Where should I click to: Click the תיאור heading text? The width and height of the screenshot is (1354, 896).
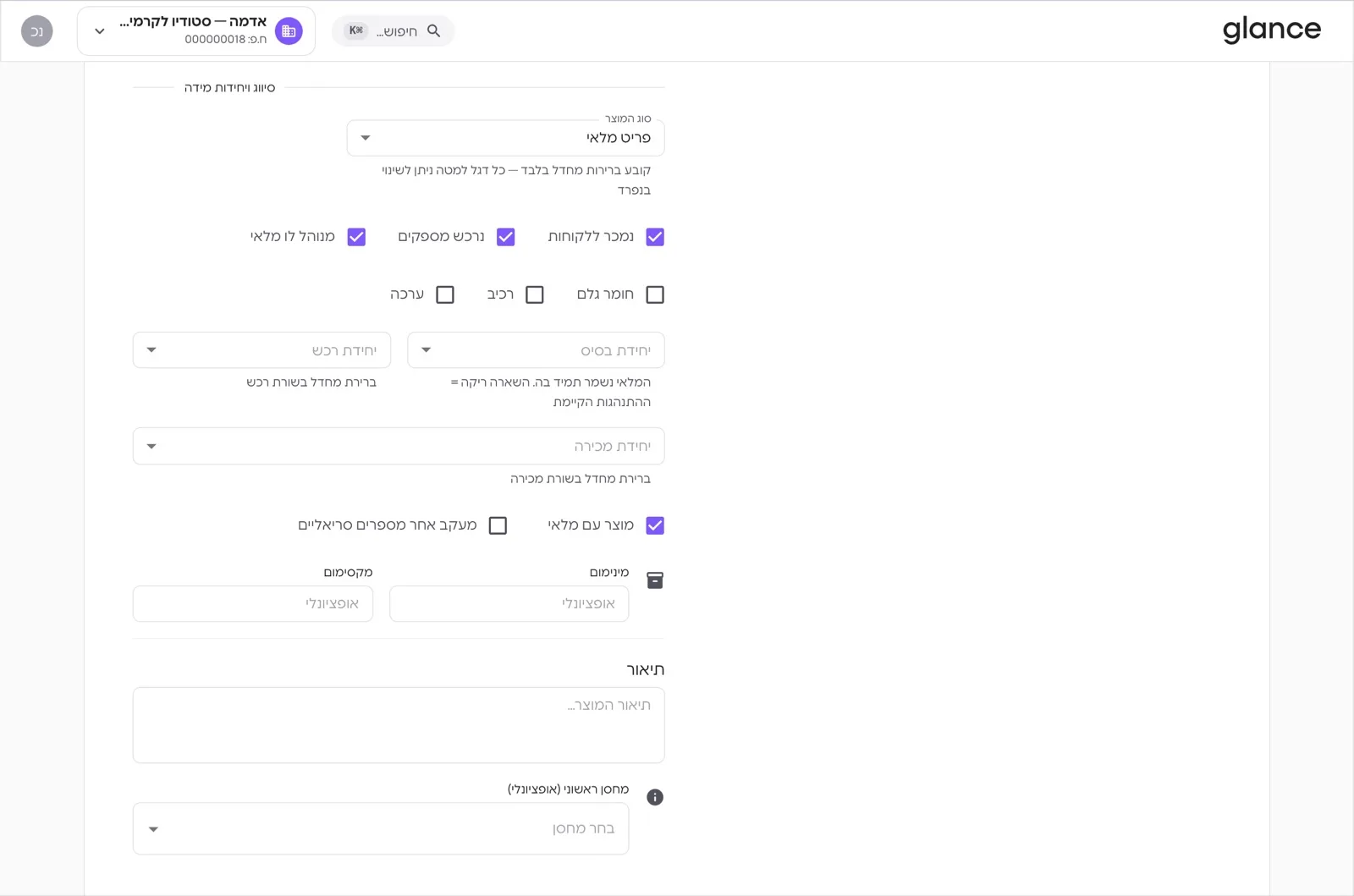[645, 670]
